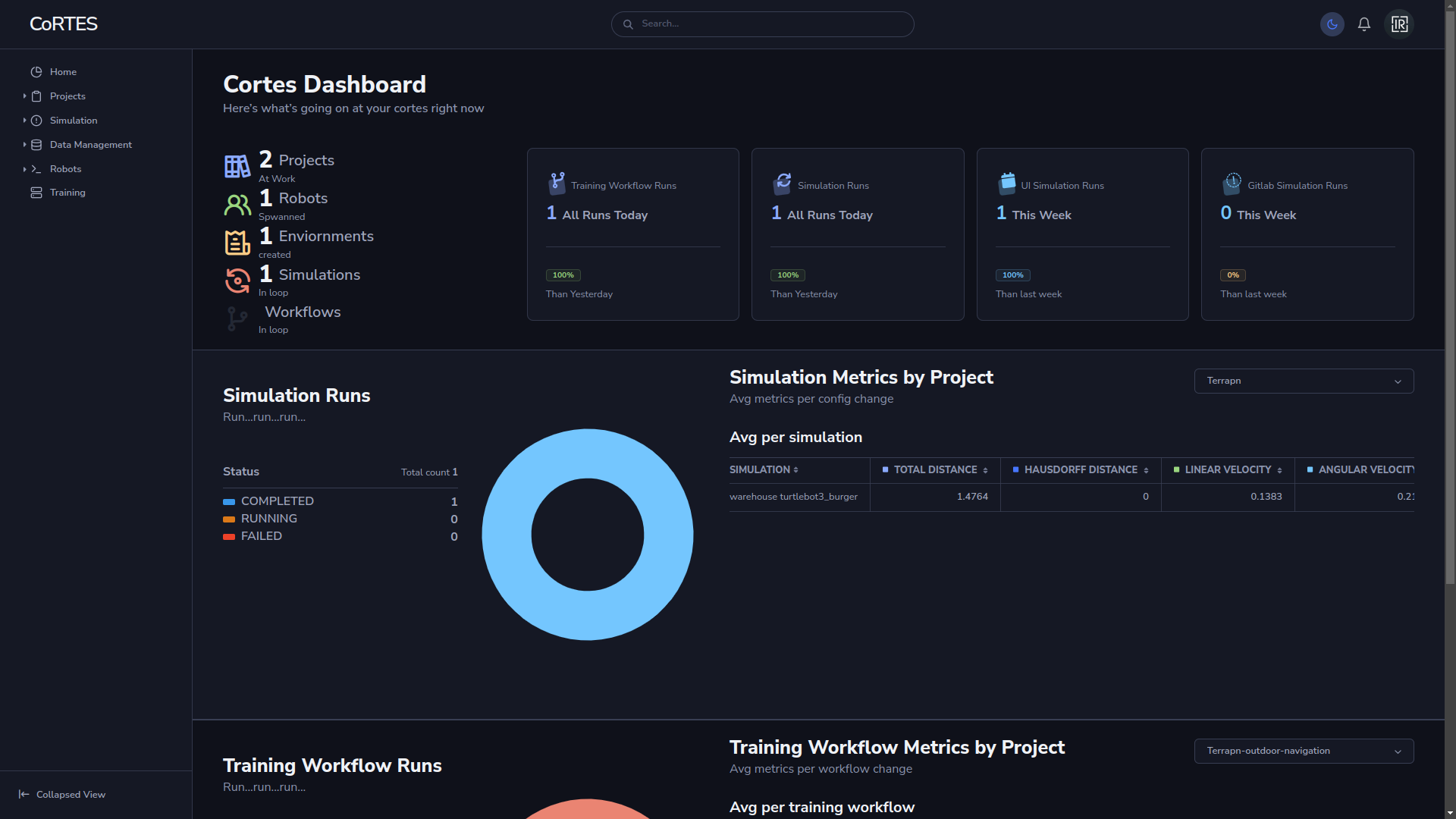Open Projects in the sidebar

[x=67, y=96]
